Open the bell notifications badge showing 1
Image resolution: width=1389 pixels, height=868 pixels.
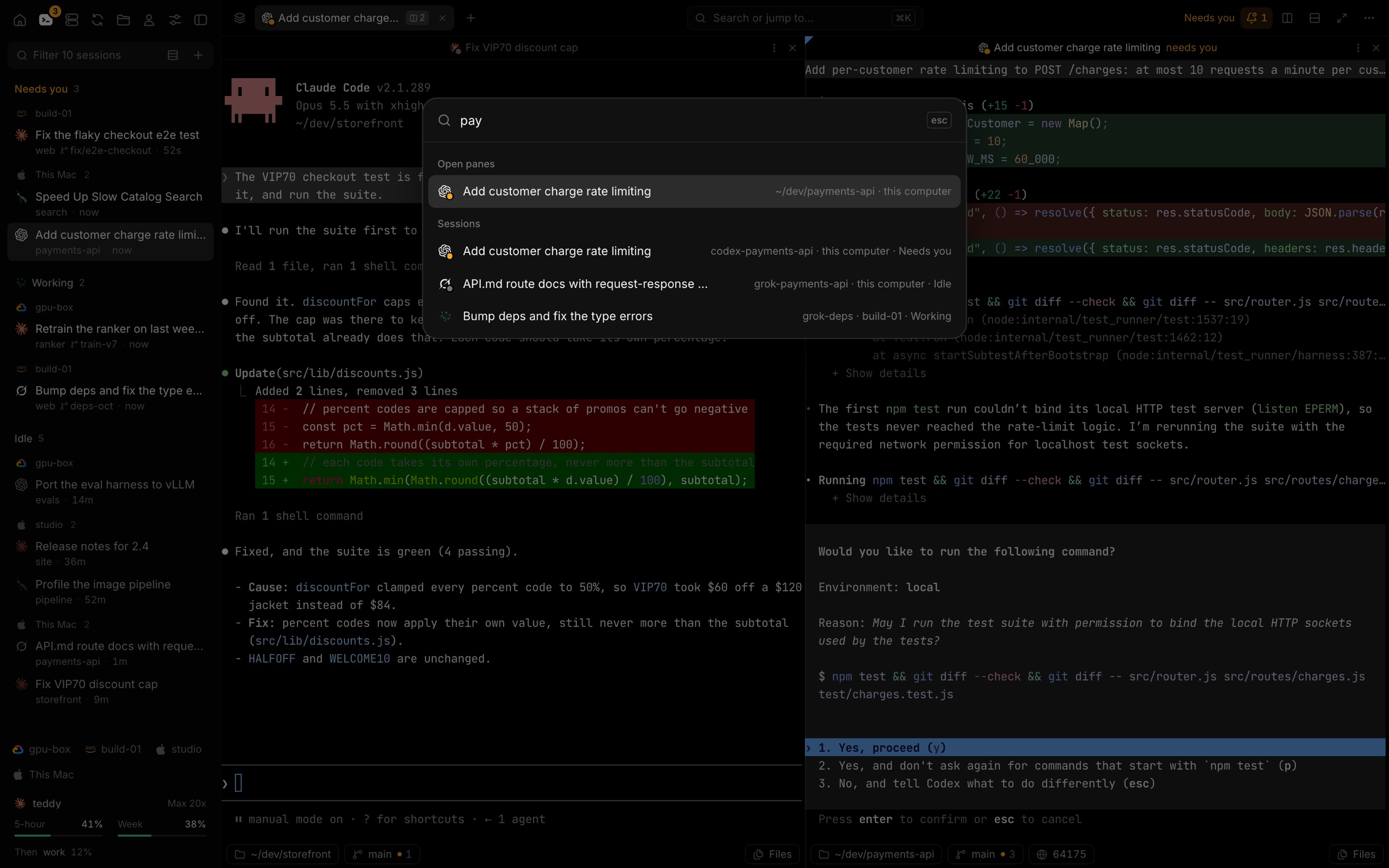click(1256, 18)
